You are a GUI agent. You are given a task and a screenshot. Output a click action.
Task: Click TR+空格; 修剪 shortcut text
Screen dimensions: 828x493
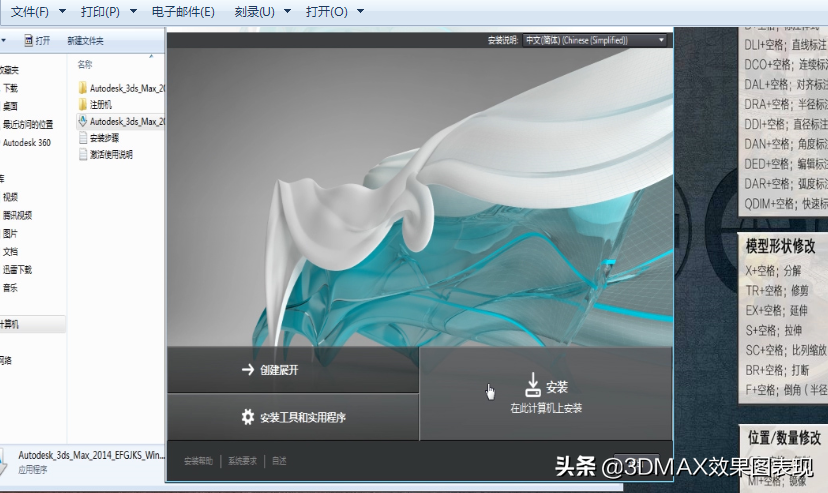pos(777,290)
